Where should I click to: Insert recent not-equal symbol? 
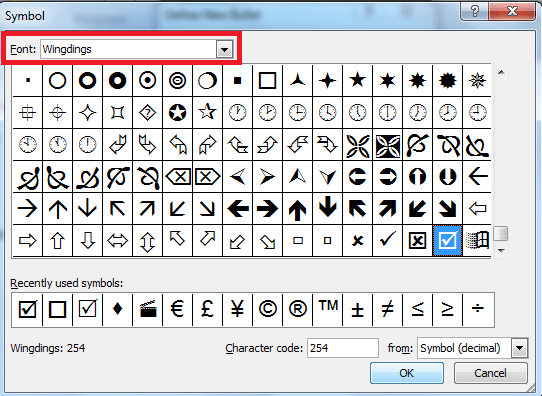tap(387, 309)
